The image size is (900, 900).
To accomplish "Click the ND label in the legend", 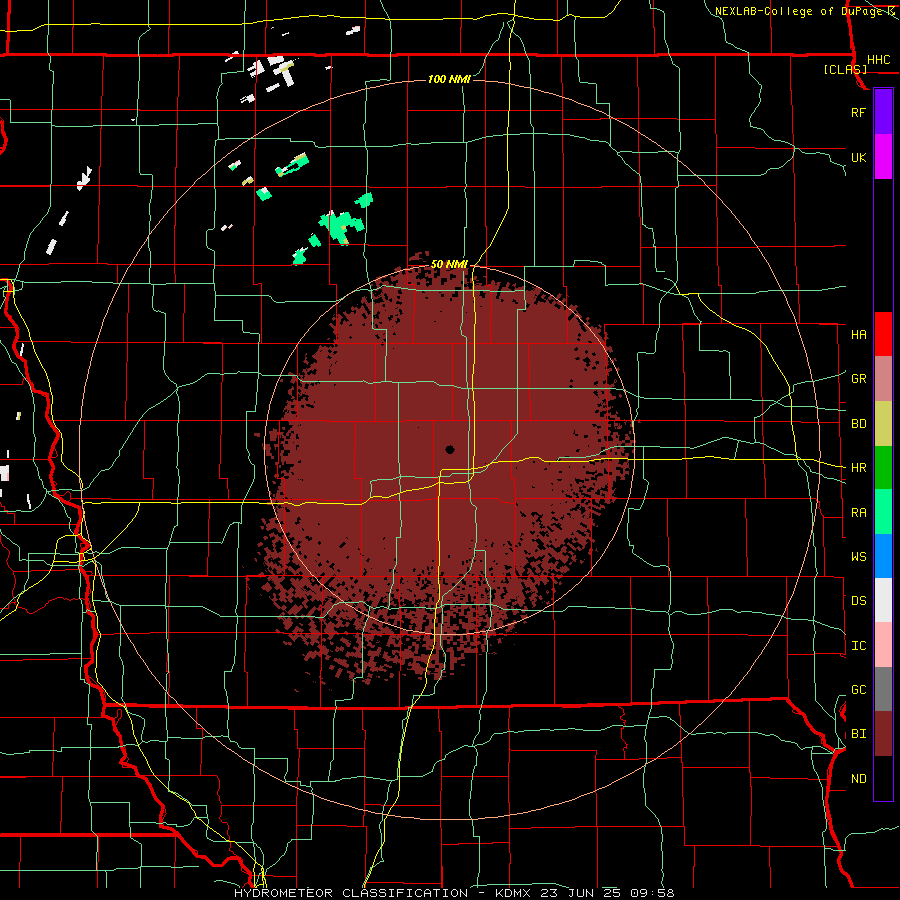I will [x=858, y=779].
